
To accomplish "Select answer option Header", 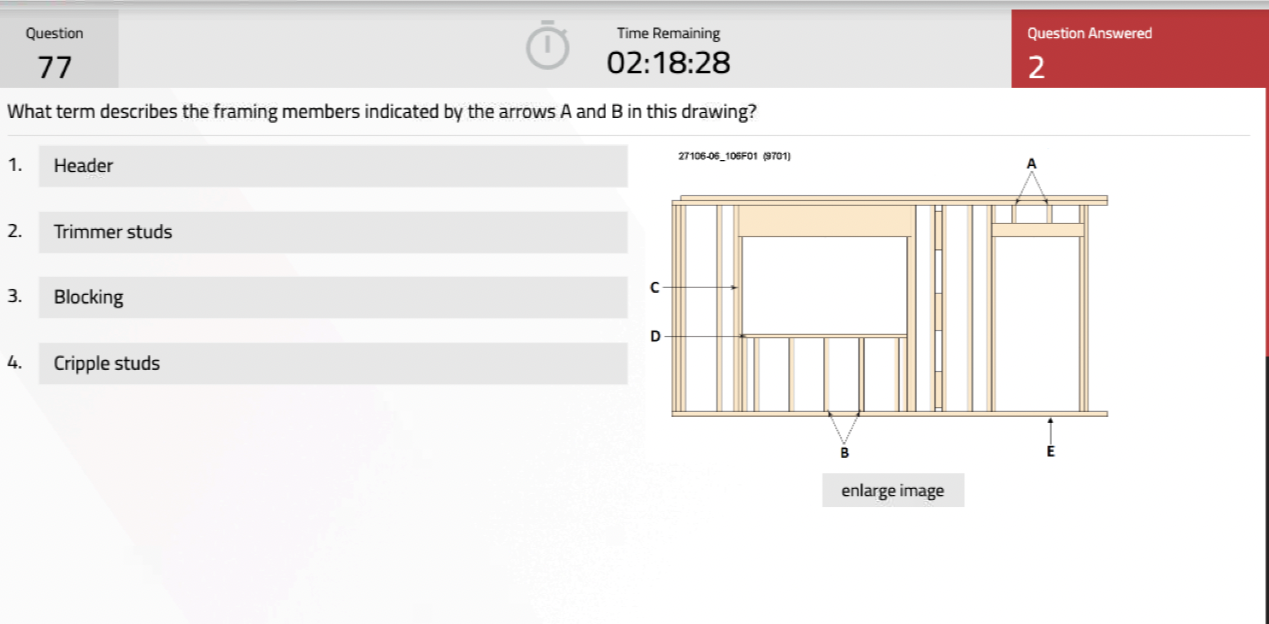I will pyautogui.click(x=333, y=166).
